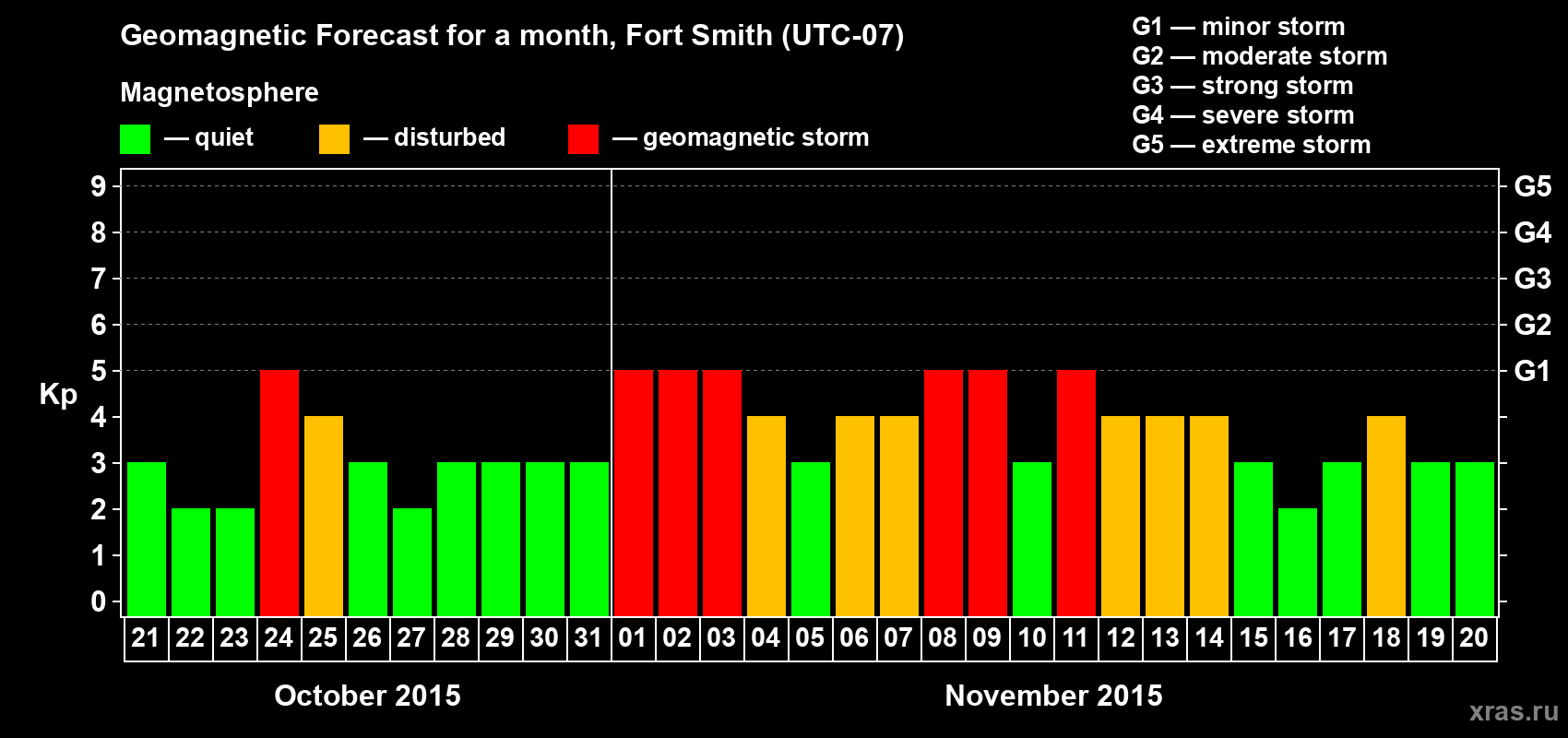Image resolution: width=1568 pixels, height=738 pixels.
Task: Click the G3 right axis label
Action: [1533, 279]
